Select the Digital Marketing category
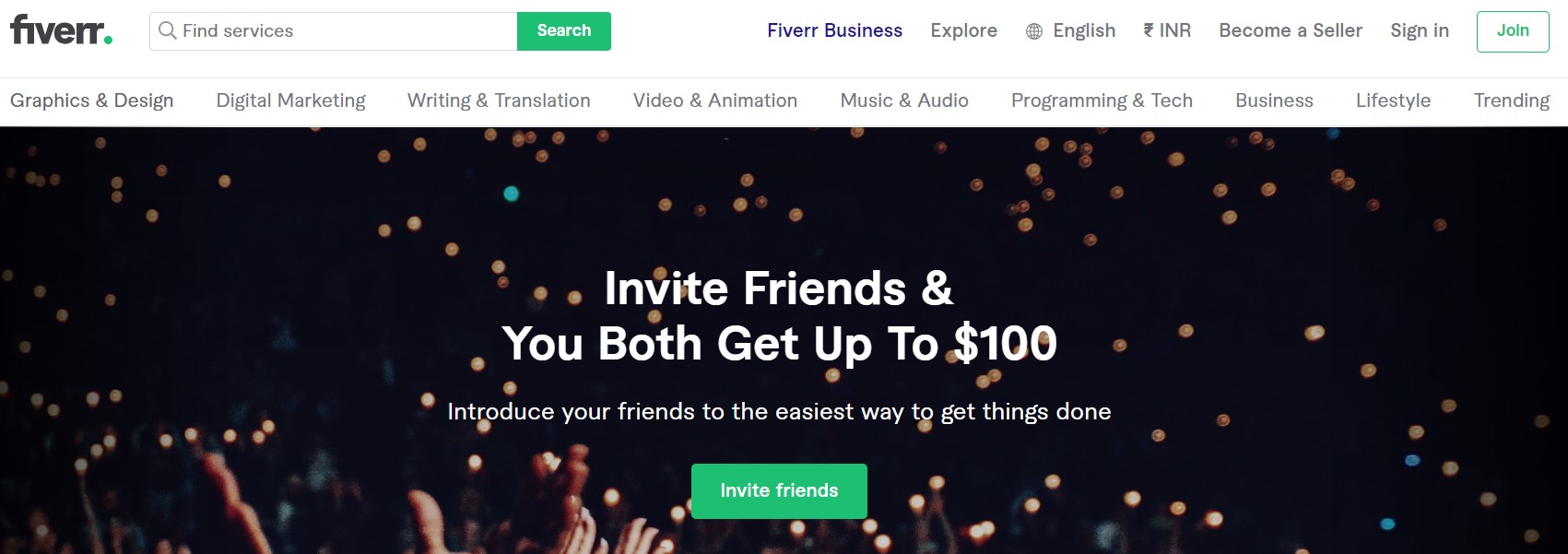 tap(290, 100)
